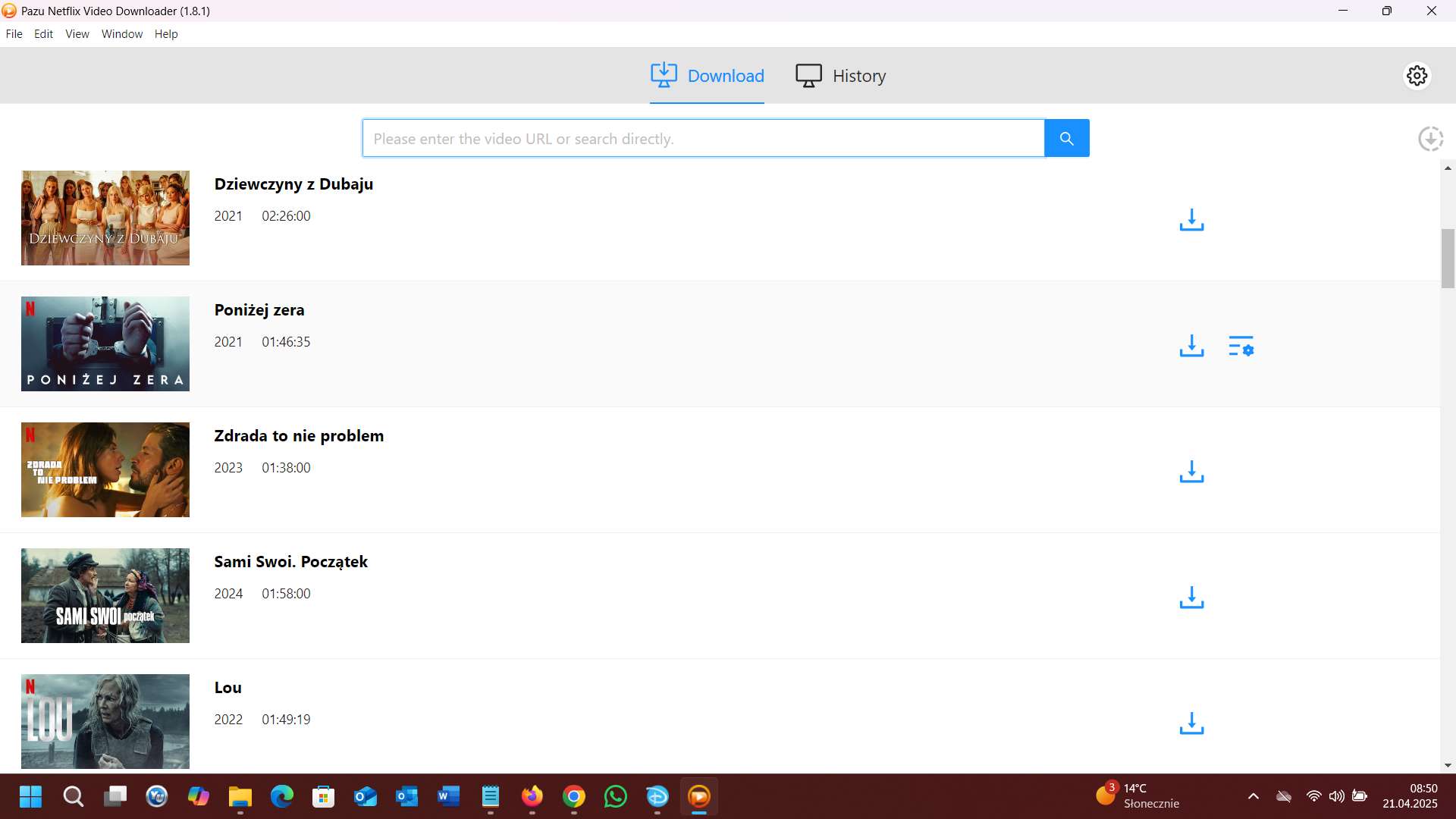Download Dziewczyny z Dubaju video
This screenshot has width=1456, height=819.
[x=1191, y=220]
